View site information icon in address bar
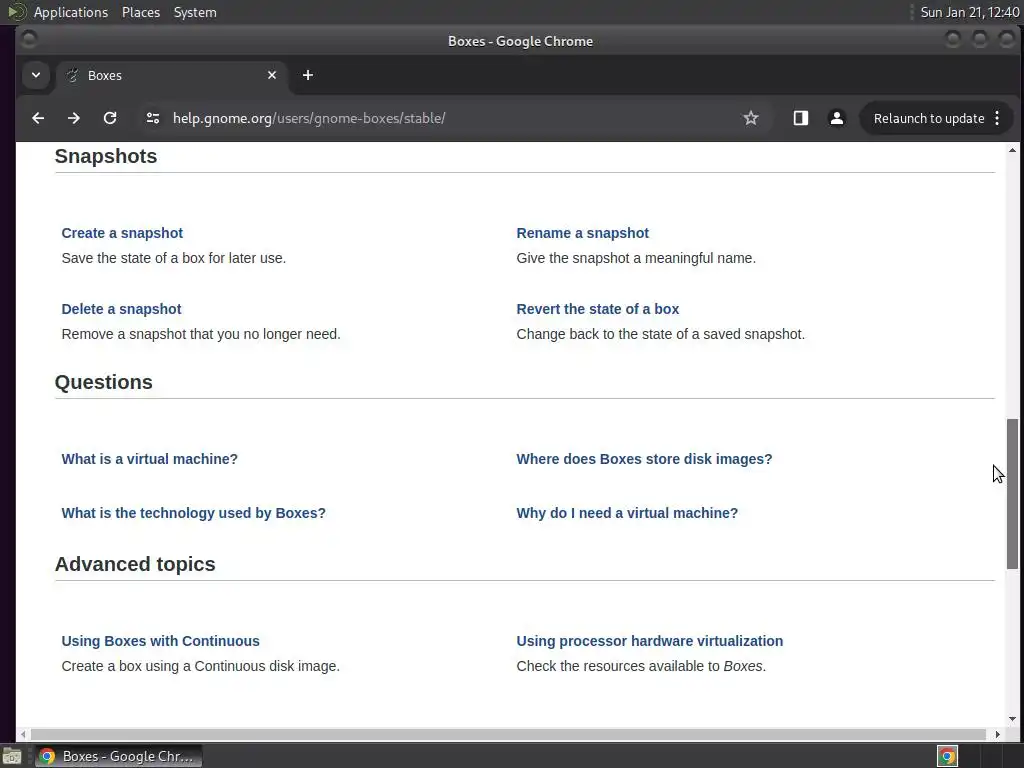This screenshot has width=1024, height=768. point(153,118)
